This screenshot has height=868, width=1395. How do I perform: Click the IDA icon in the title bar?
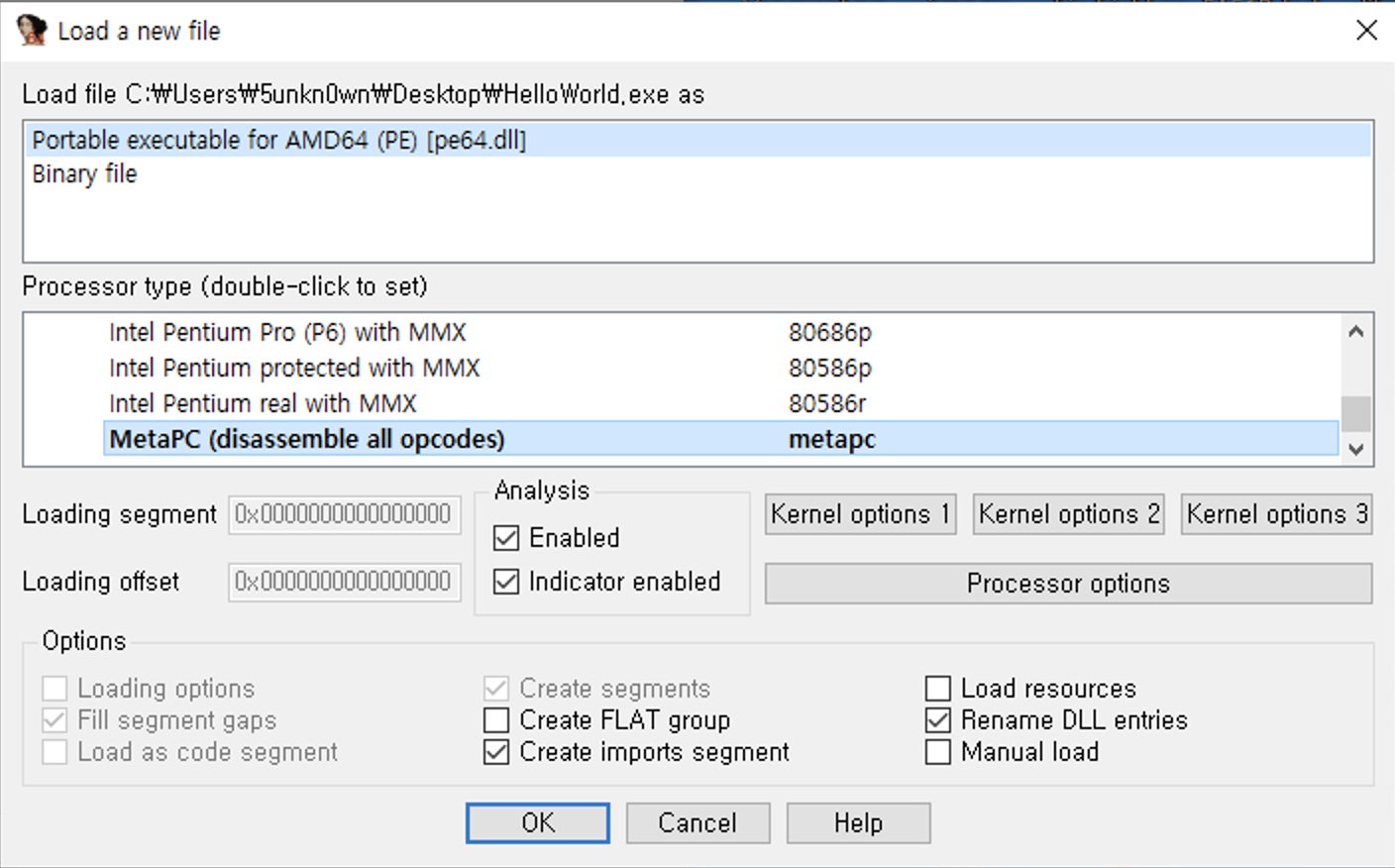tap(32, 31)
